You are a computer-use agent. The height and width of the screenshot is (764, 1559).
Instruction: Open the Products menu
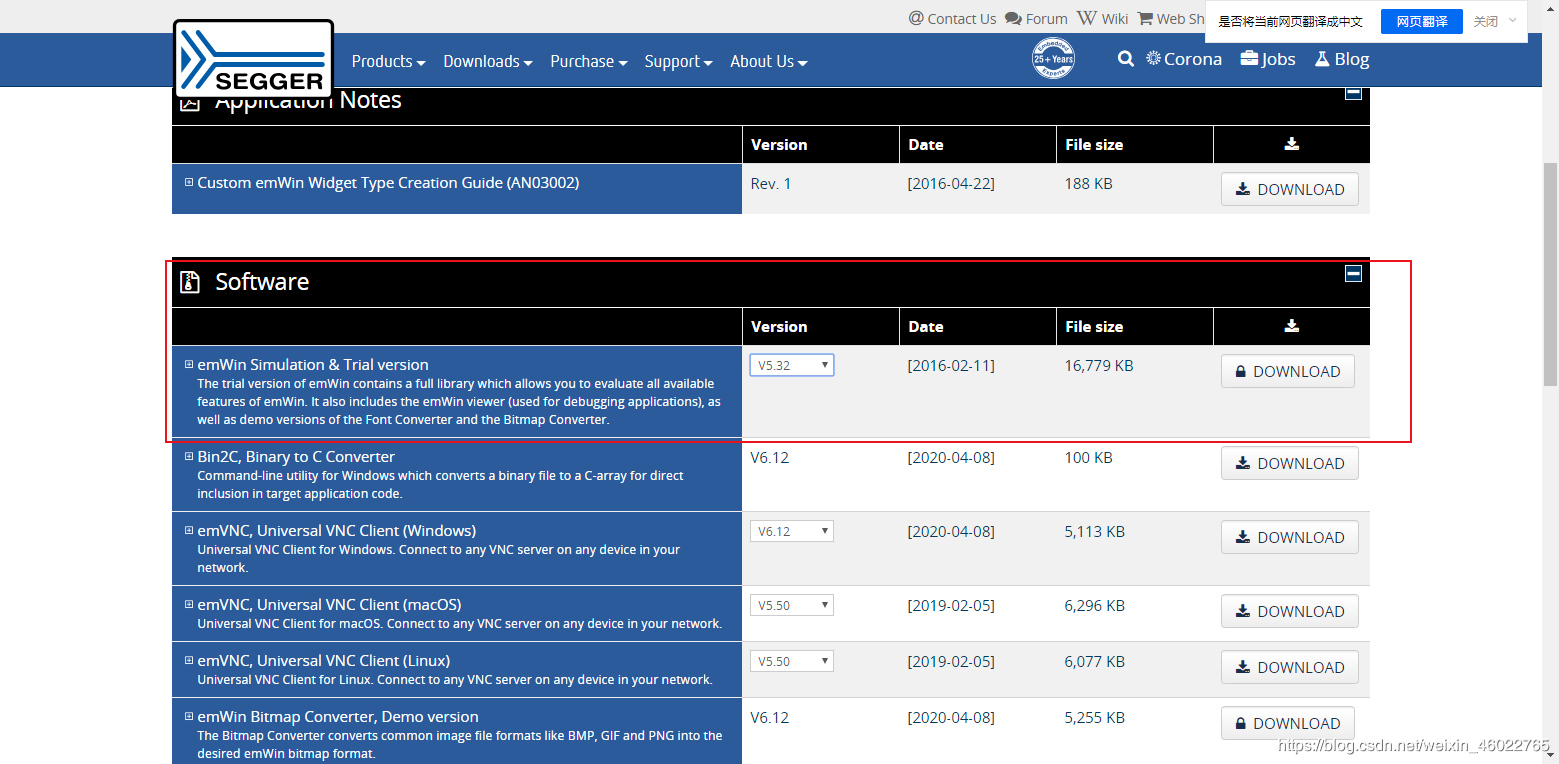pyautogui.click(x=388, y=61)
